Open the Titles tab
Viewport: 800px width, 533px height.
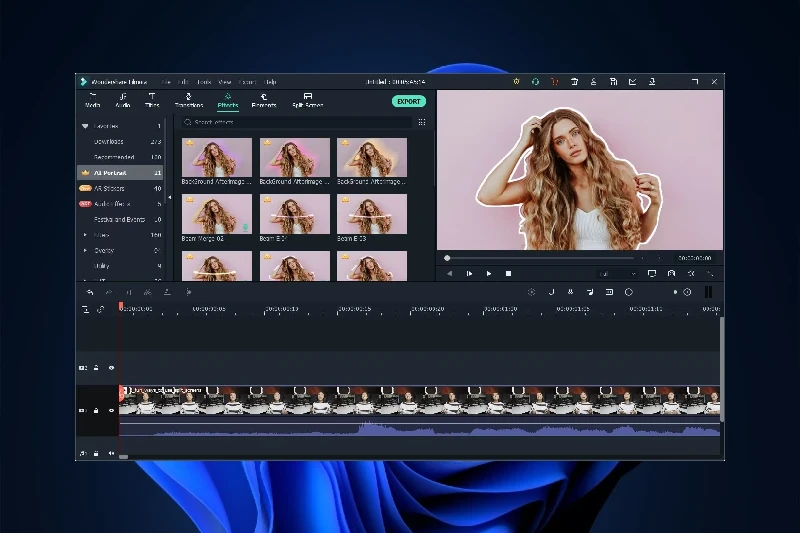click(152, 100)
